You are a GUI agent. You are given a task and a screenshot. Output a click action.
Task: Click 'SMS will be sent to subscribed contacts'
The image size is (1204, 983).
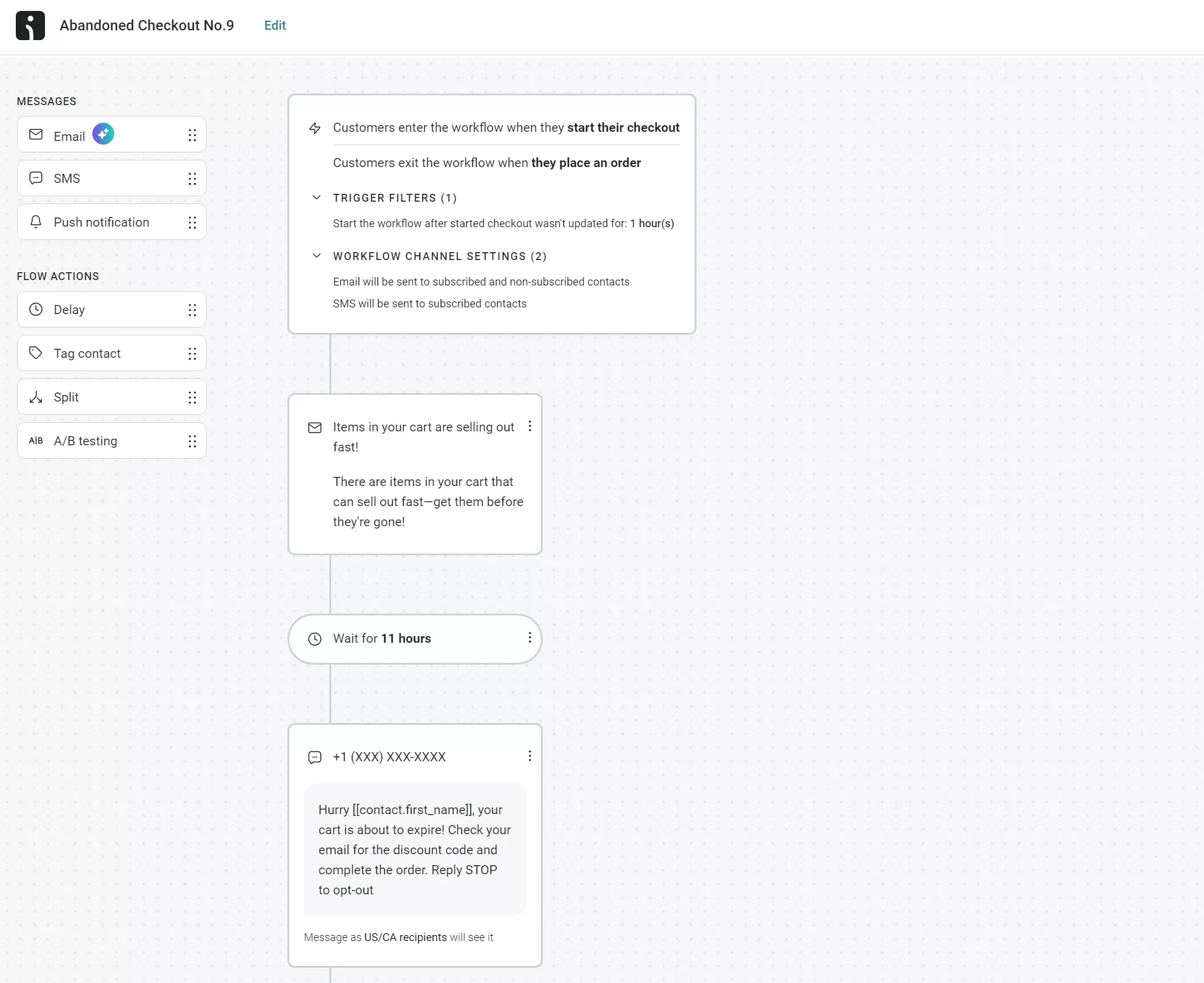[430, 304]
